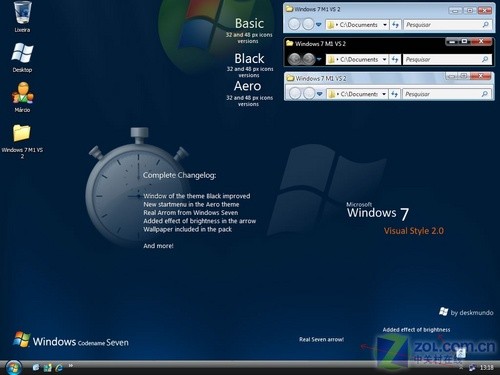Click Back button in the Black-theme window
This screenshot has height=375, width=500.
pos(294,59)
